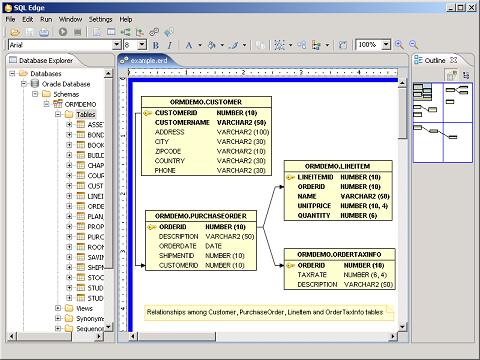
Task: Open the Edit menu
Action: click(28, 19)
